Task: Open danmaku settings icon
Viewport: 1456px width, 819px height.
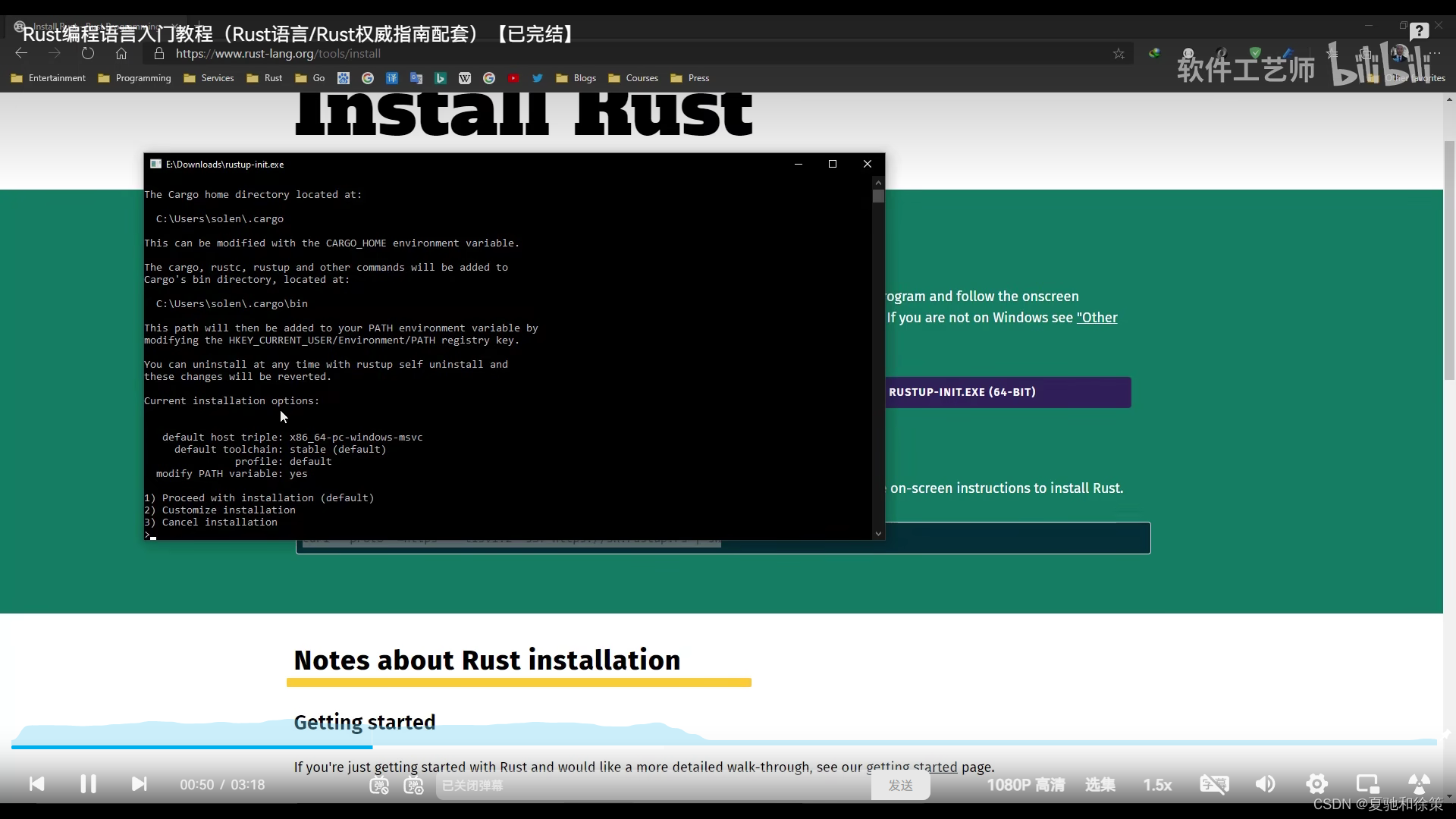Action: coord(413,786)
